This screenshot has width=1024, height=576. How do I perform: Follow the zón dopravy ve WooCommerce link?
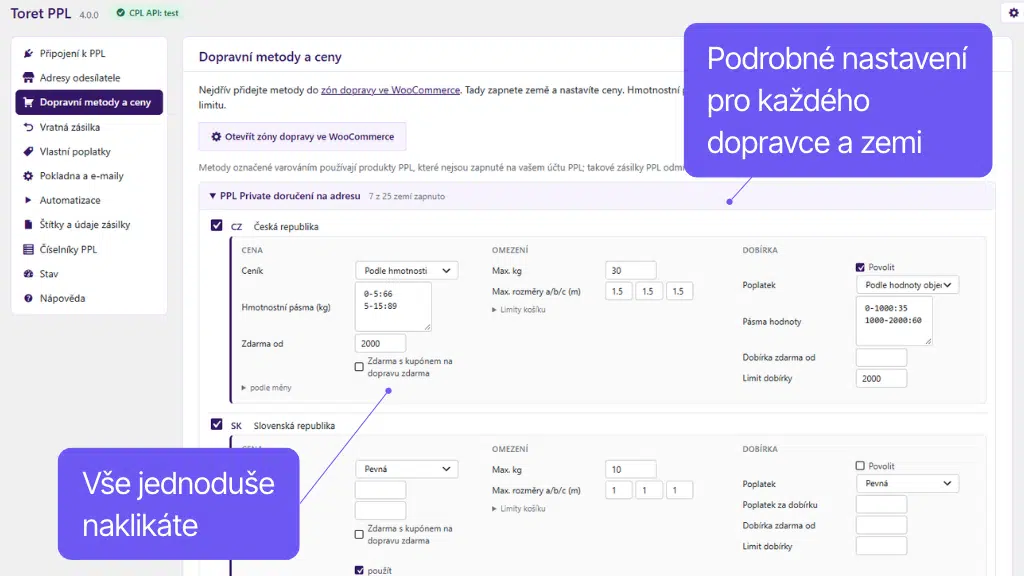[x=390, y=90]
